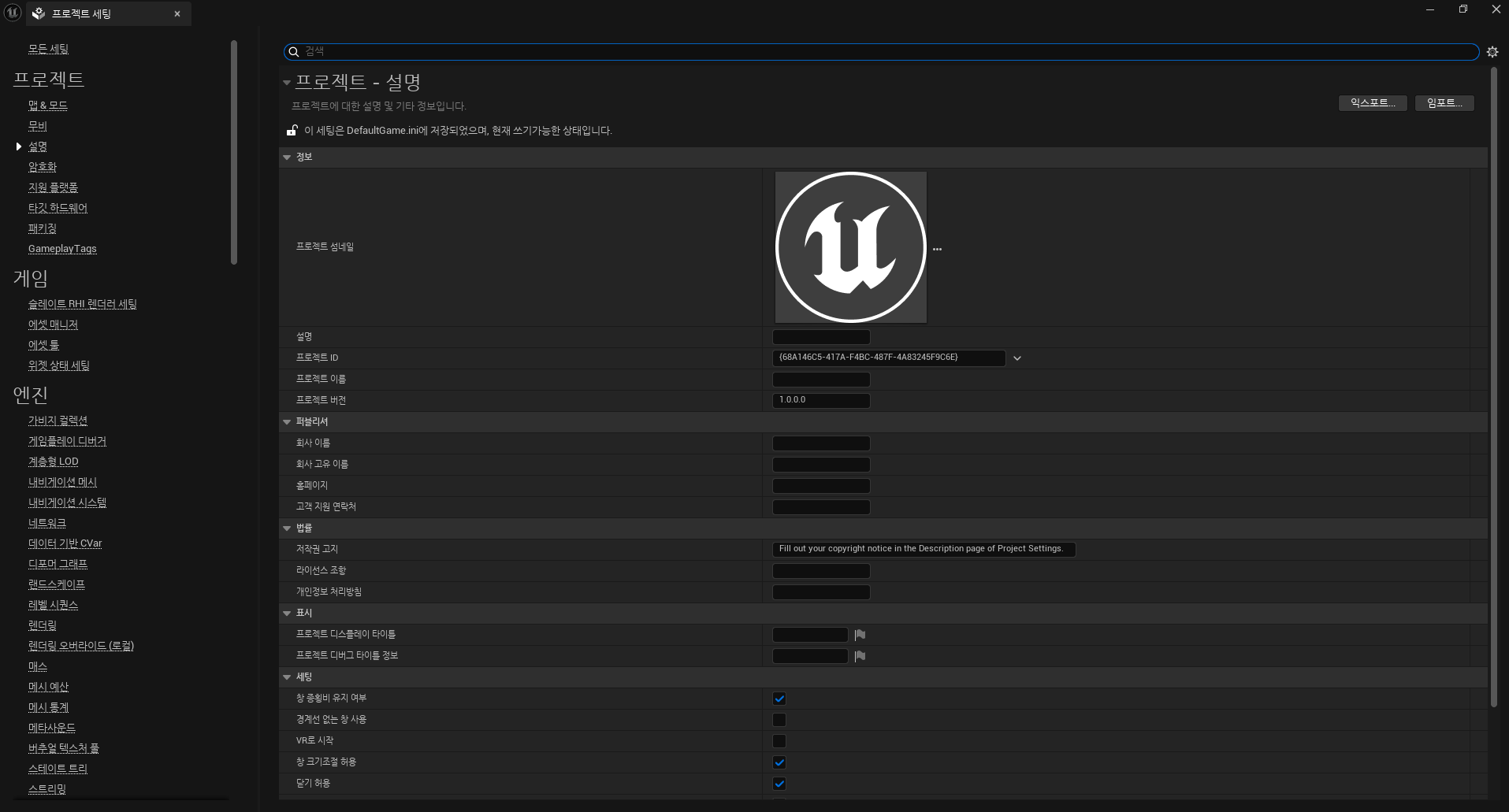Restore down the window
The height and width of the screenshot is (812, 1509).
coord(1463,9)
